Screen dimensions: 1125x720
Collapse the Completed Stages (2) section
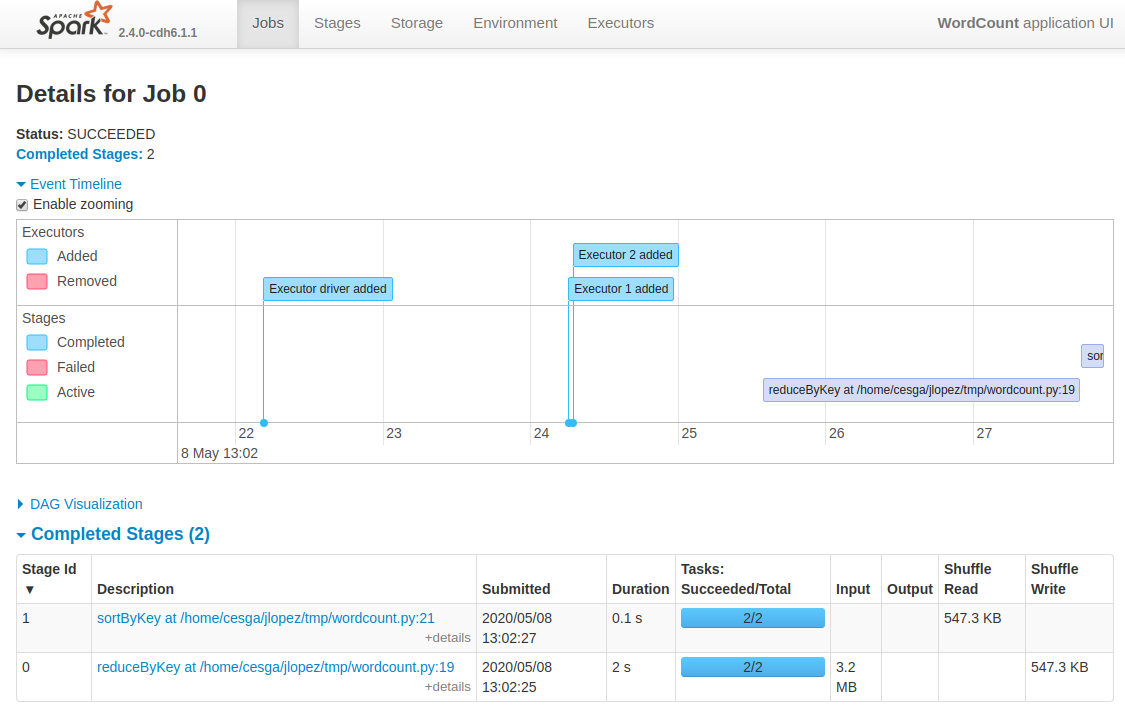[x=113, y=534]
